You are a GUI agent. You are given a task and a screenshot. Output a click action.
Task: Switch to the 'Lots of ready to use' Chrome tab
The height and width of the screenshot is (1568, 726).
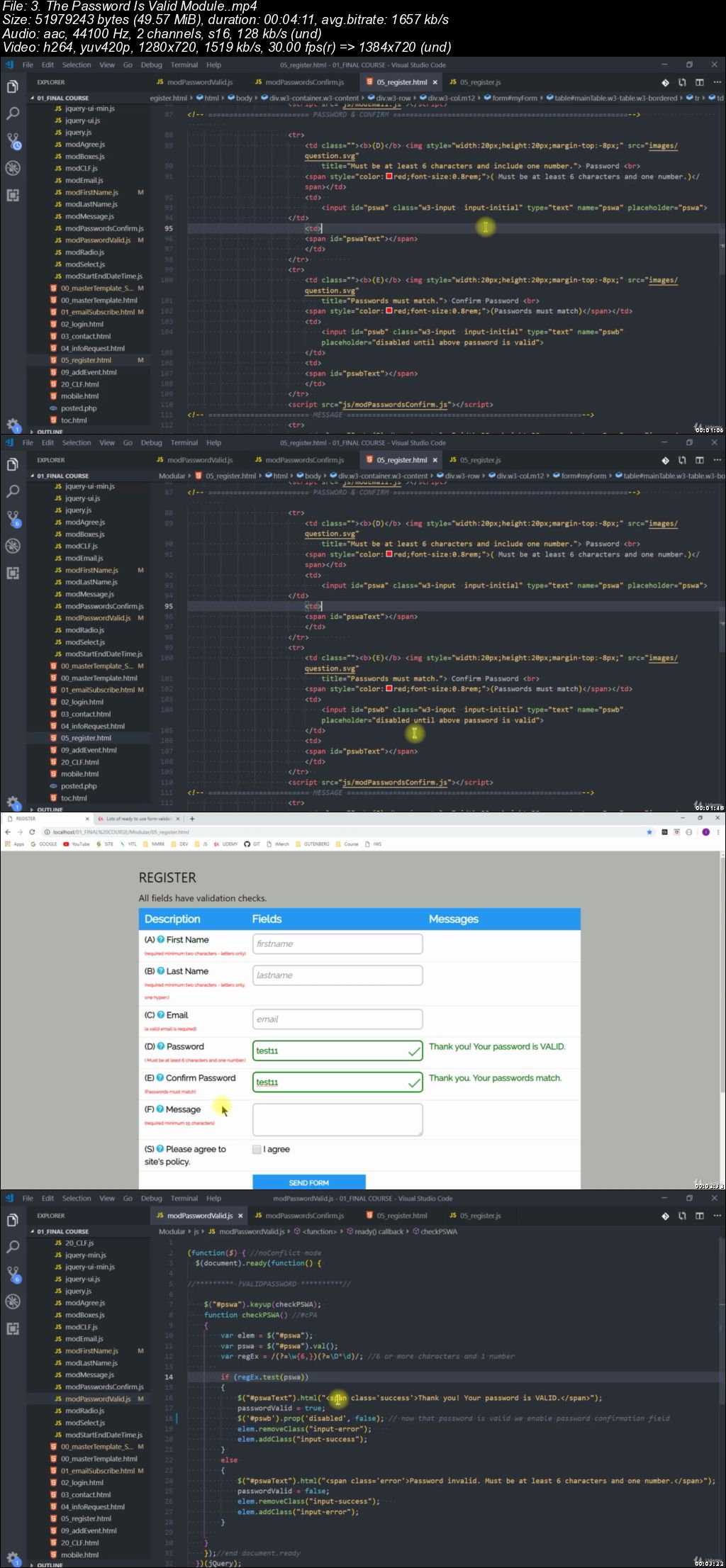(x=138, y=818)
